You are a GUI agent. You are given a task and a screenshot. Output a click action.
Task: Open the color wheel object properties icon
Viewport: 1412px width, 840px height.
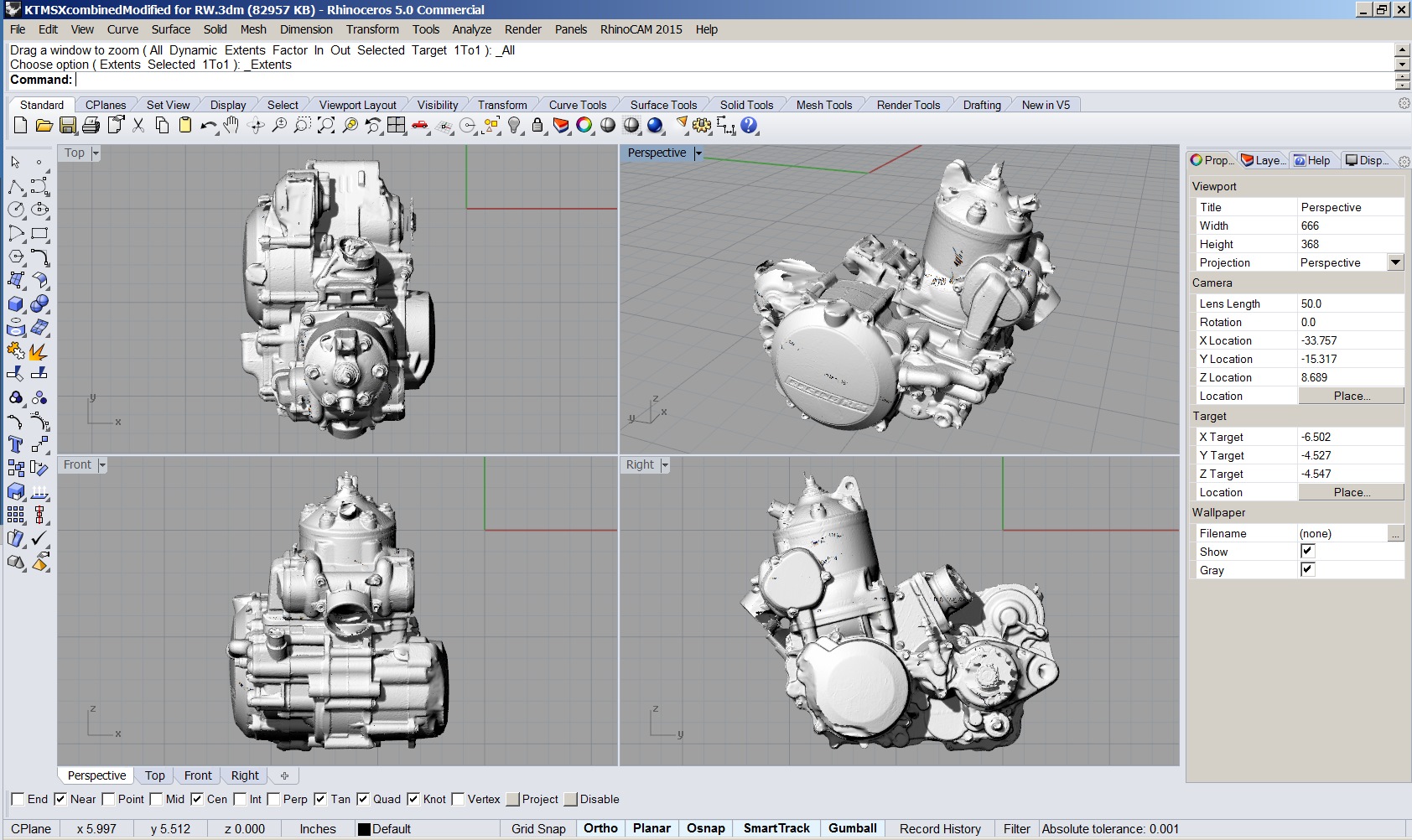[584, 126]
